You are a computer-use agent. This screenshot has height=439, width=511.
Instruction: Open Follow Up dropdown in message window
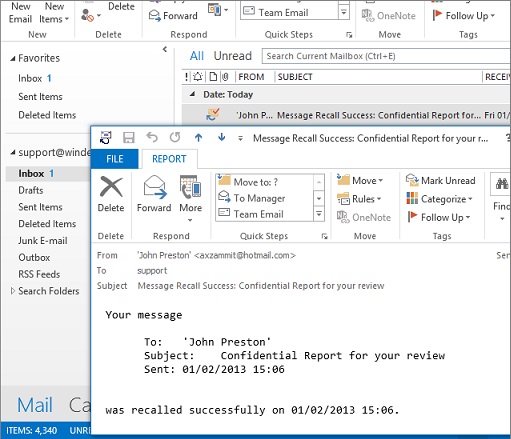pos(438,217)
